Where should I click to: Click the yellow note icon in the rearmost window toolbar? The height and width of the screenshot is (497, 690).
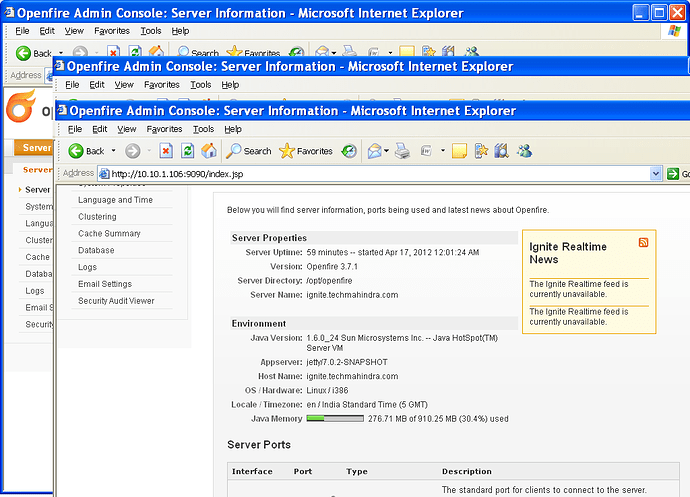[406, 51]
